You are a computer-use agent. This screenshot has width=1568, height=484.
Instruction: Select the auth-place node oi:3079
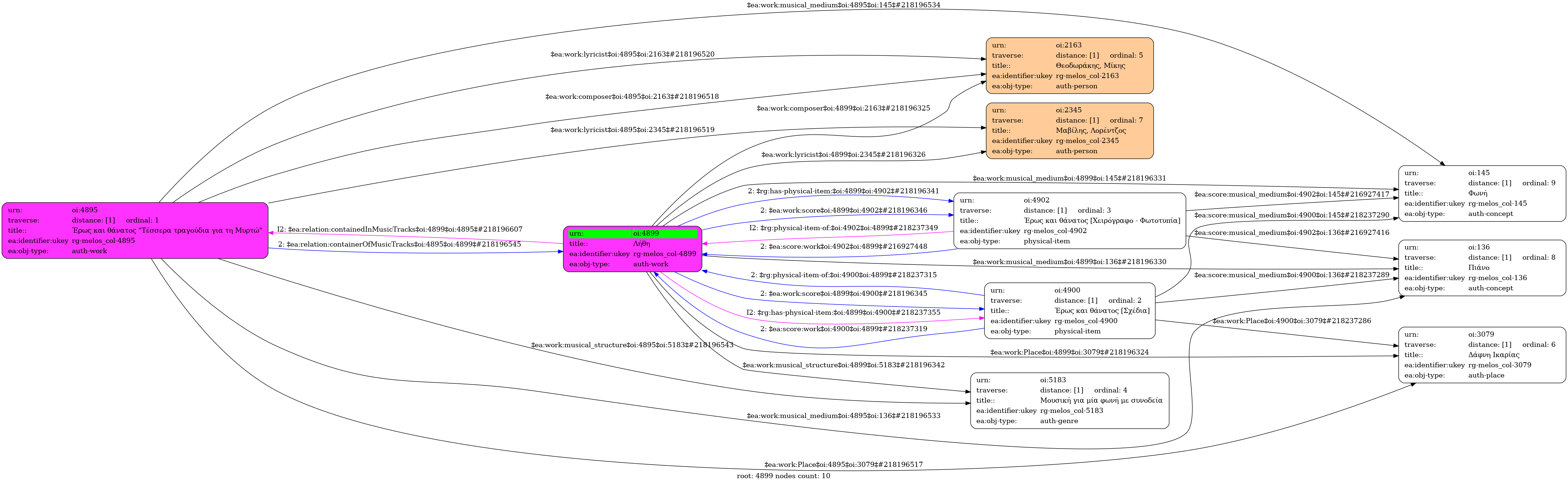pyautogui.click(x=1481, y=355)
